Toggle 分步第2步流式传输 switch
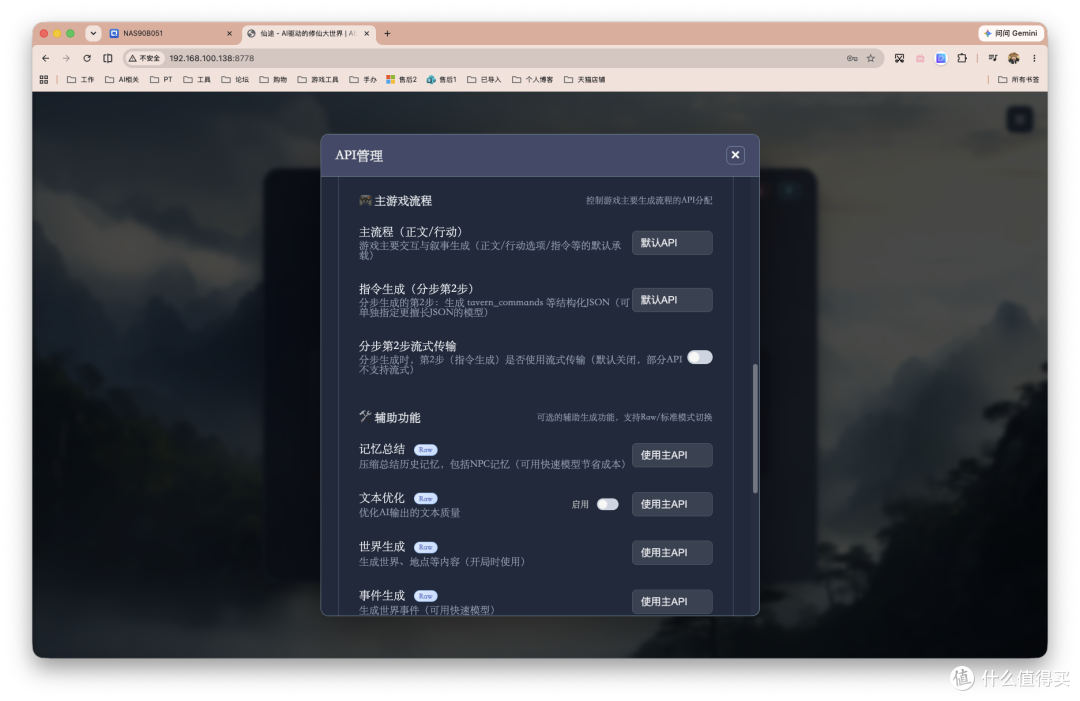This screenshot has height=701, width=1080. point(700,357)
